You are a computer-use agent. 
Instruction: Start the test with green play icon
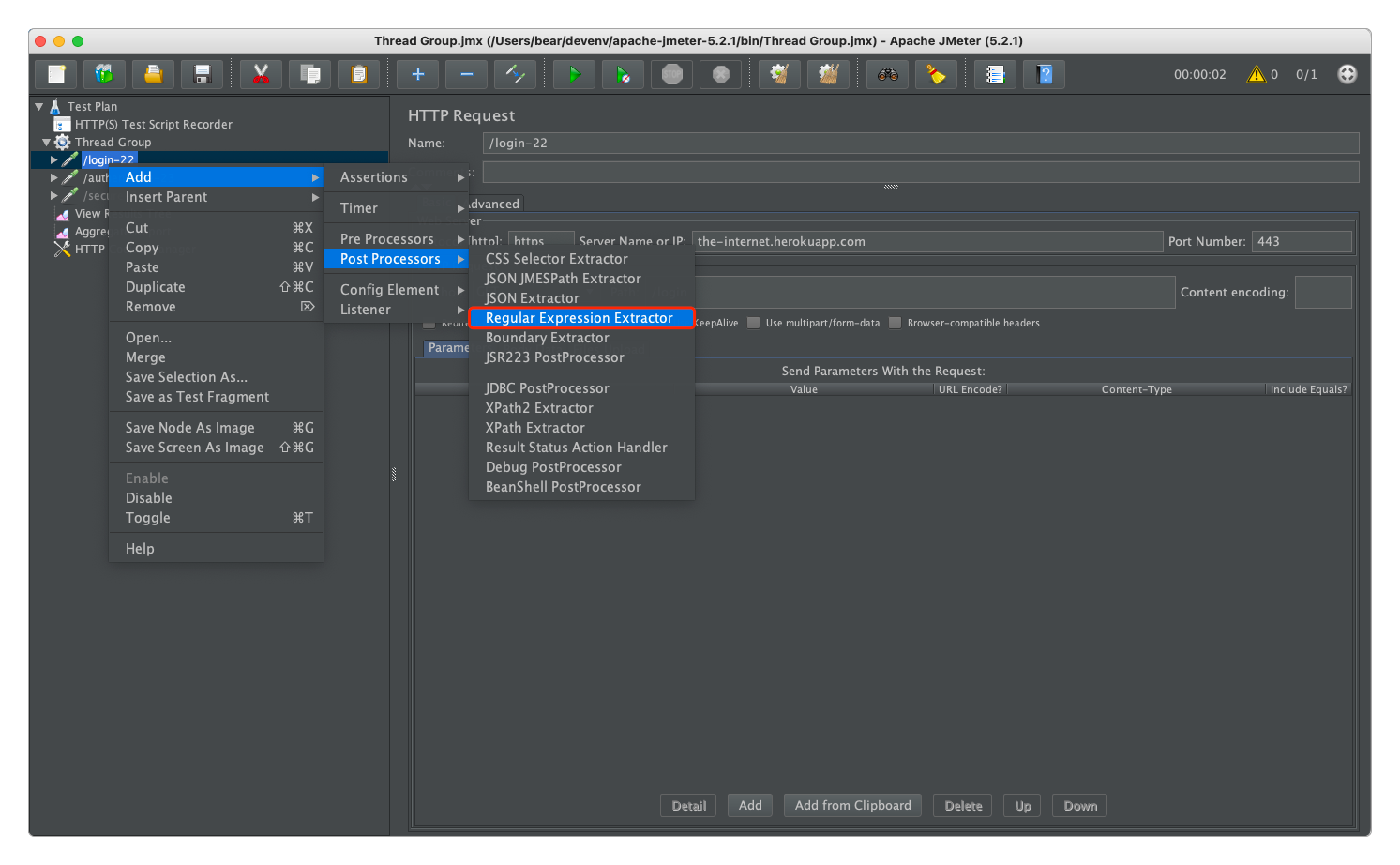click(x=574, y=74)
